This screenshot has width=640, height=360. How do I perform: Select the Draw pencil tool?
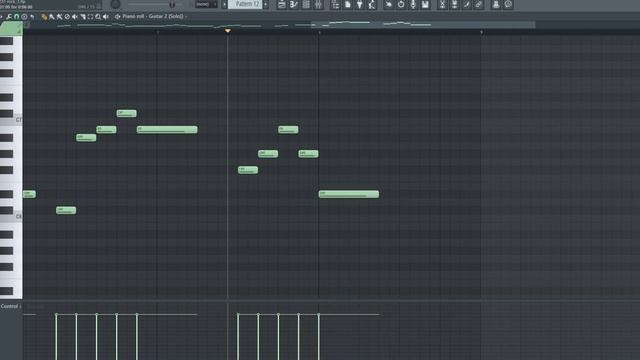click(44, 17)
